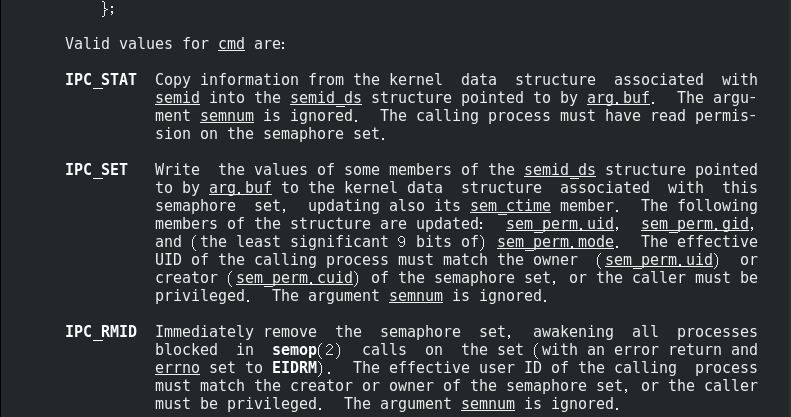
Task: Click semnum in the IPC_RMID paragraph
Action: click(488, 404)
